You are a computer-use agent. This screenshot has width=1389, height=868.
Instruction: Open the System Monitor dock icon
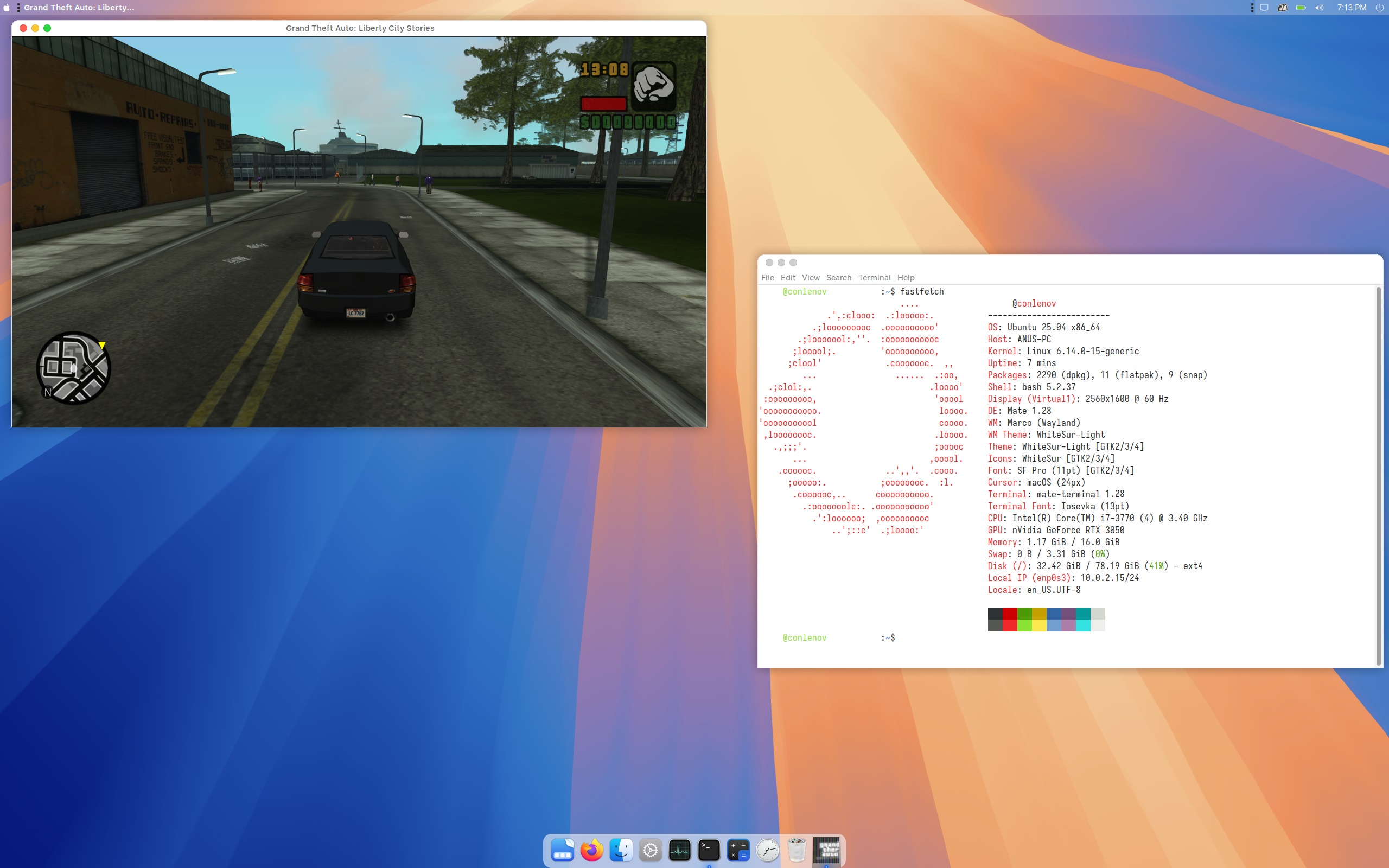(x=679, y=850)
